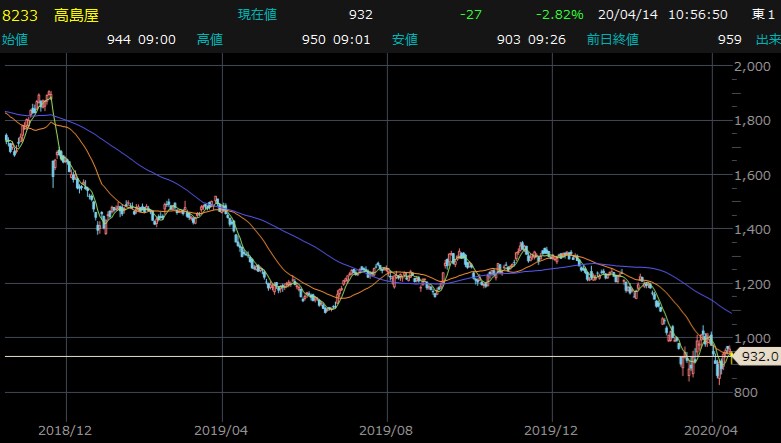Click the 1,400 price axis label
Image resolution: width=781 pixels, height=443 pixels.
(x=752, y=230)
